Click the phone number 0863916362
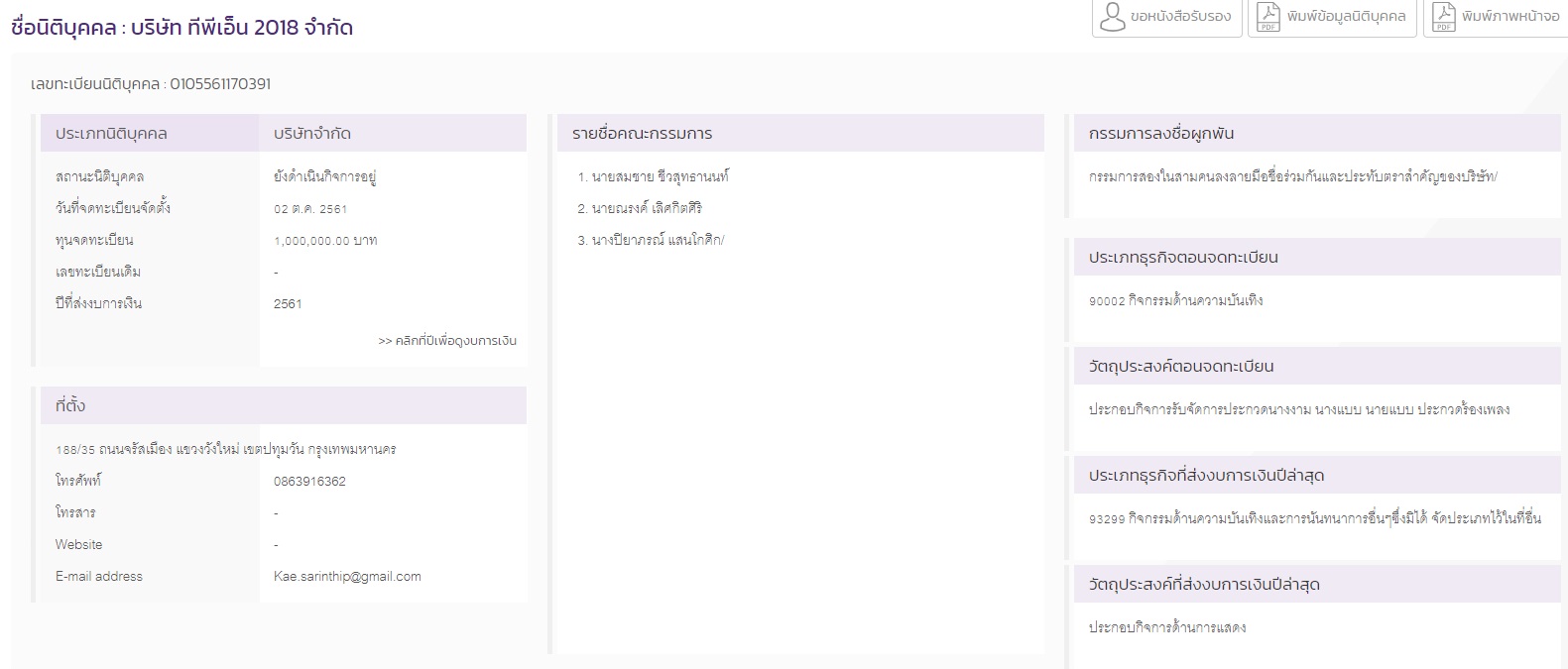Image resolution: width=1568 pixels, height=669 pixels. point(309,482)
